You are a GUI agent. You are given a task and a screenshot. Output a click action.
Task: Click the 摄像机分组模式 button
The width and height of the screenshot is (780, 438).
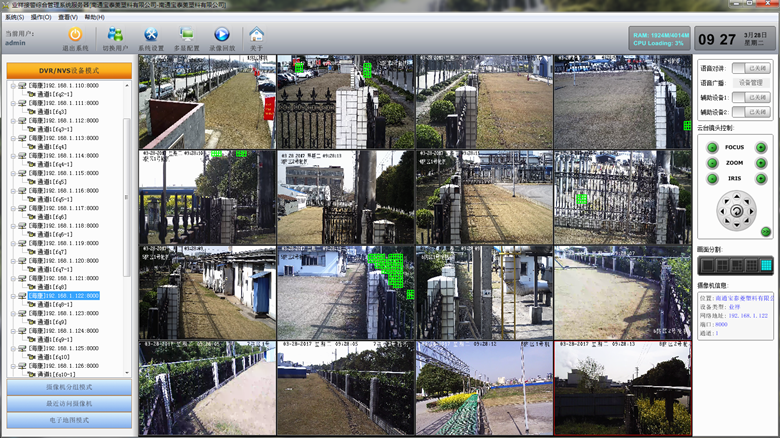69,387
